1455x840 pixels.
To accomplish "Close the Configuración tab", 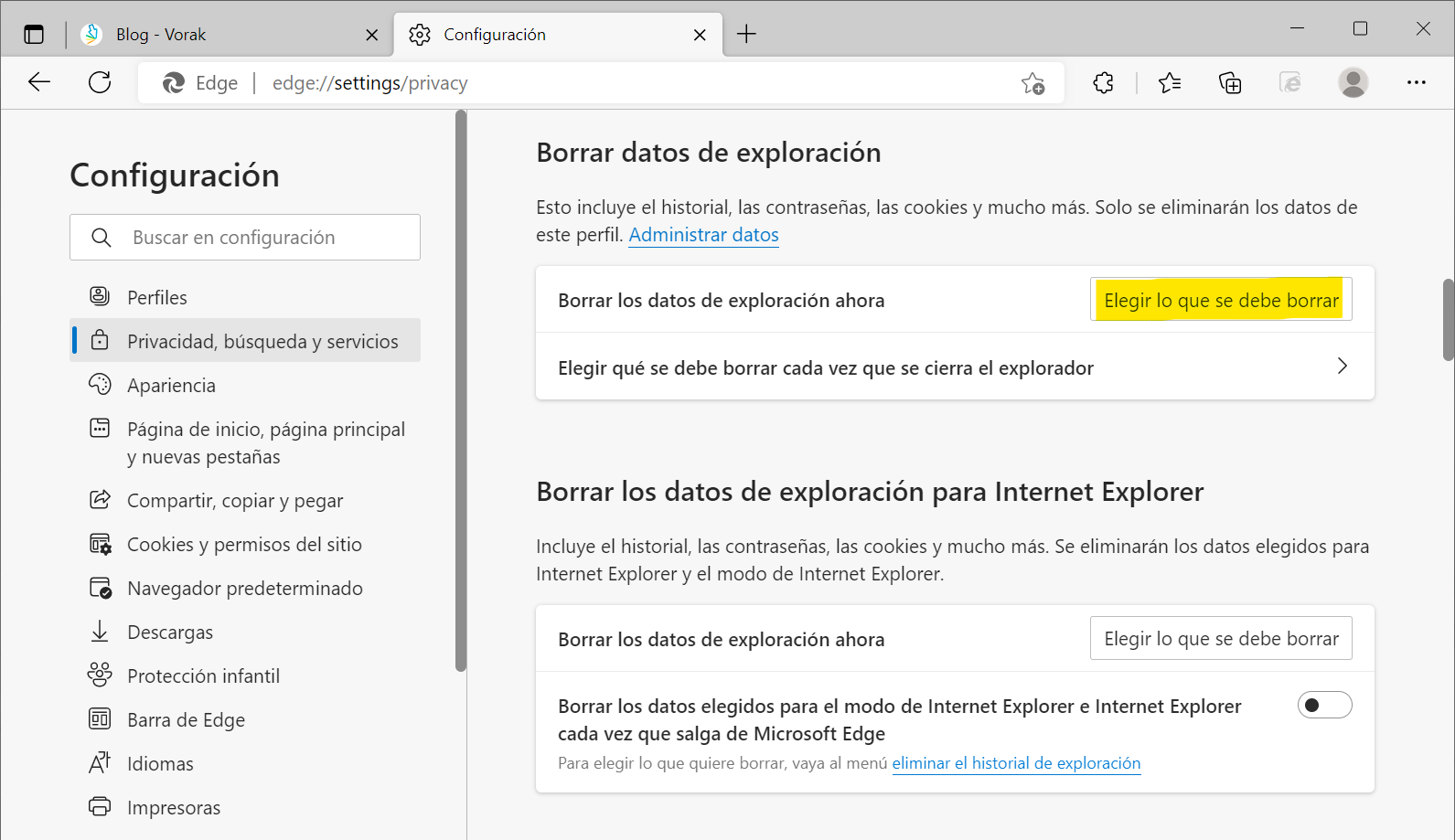I will [x=700, y=35].
